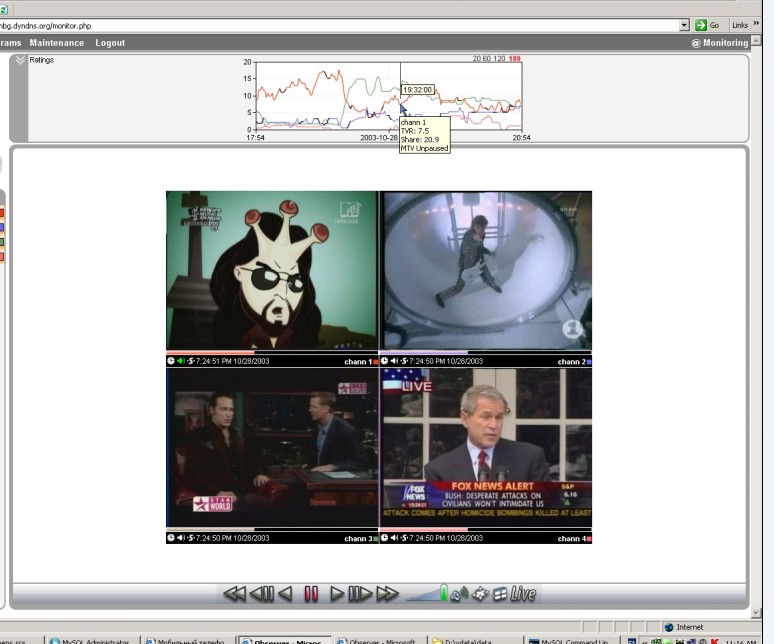This screenshot has height=644, width=774.
Task: Click the chann 3 label
Action: (x=358, y=538)
